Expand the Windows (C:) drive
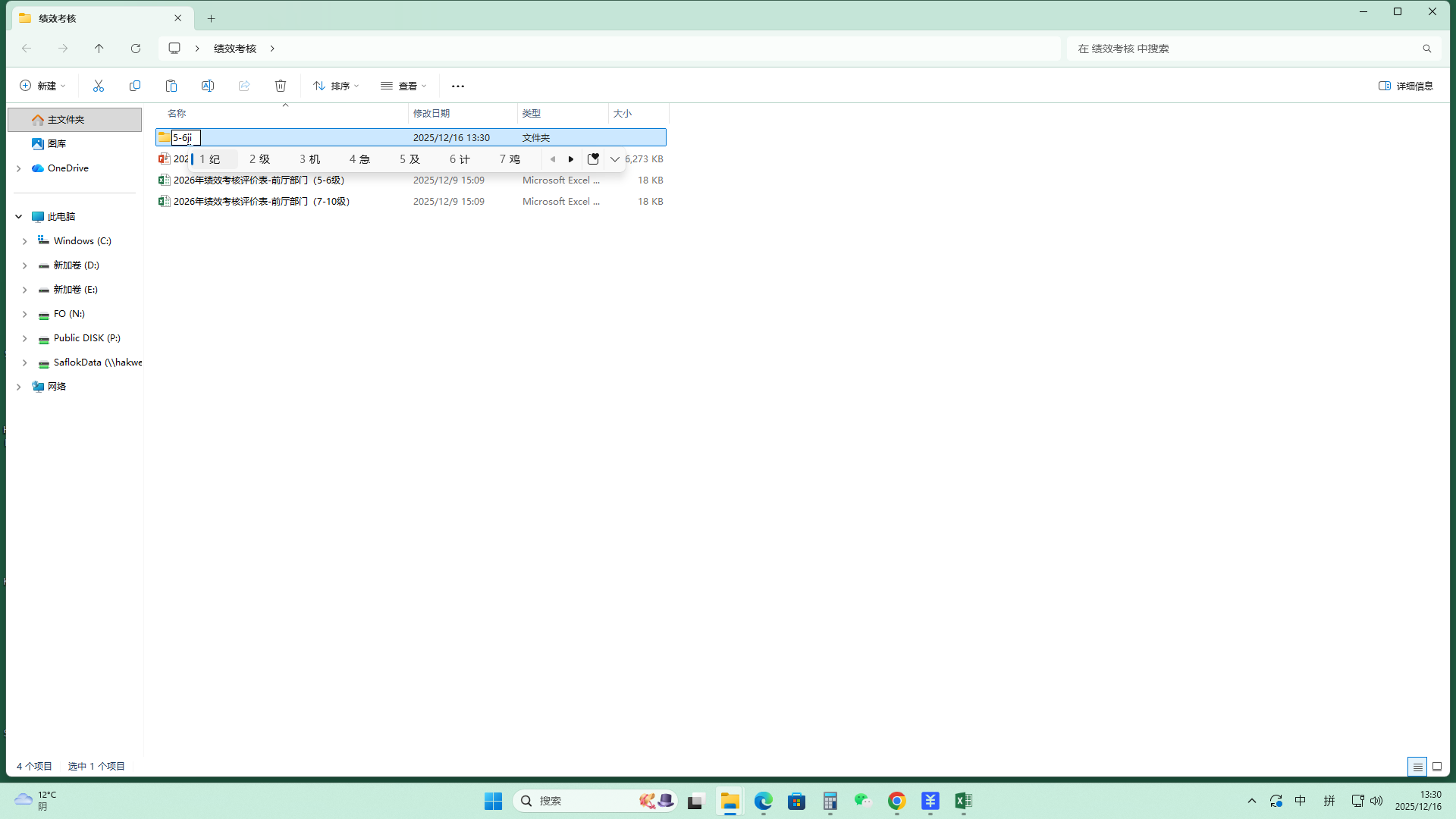 point(24,241)
